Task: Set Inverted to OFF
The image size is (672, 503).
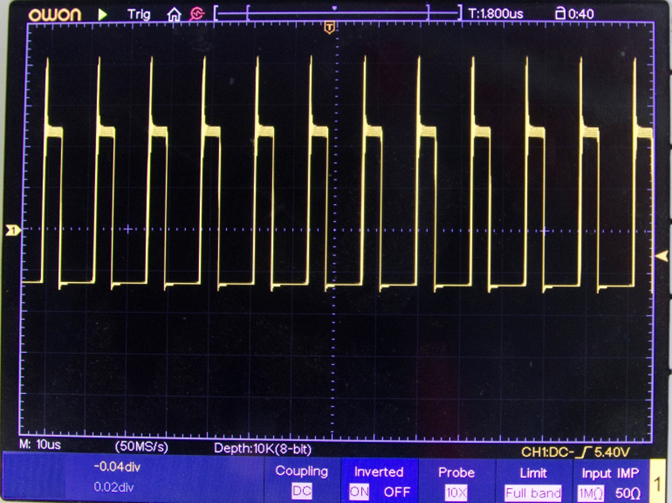Action: pyautogui.click(x=396, y=492)
